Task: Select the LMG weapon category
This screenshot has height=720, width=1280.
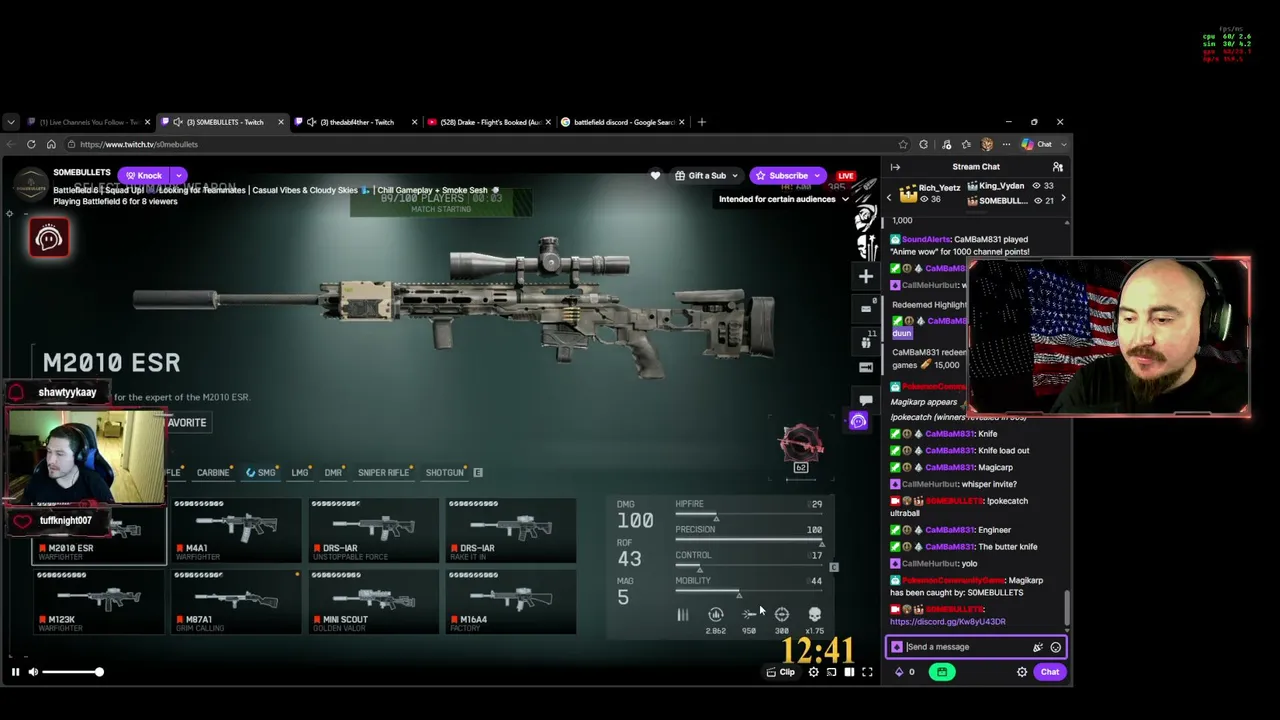Action: click(x=300, y=473)
